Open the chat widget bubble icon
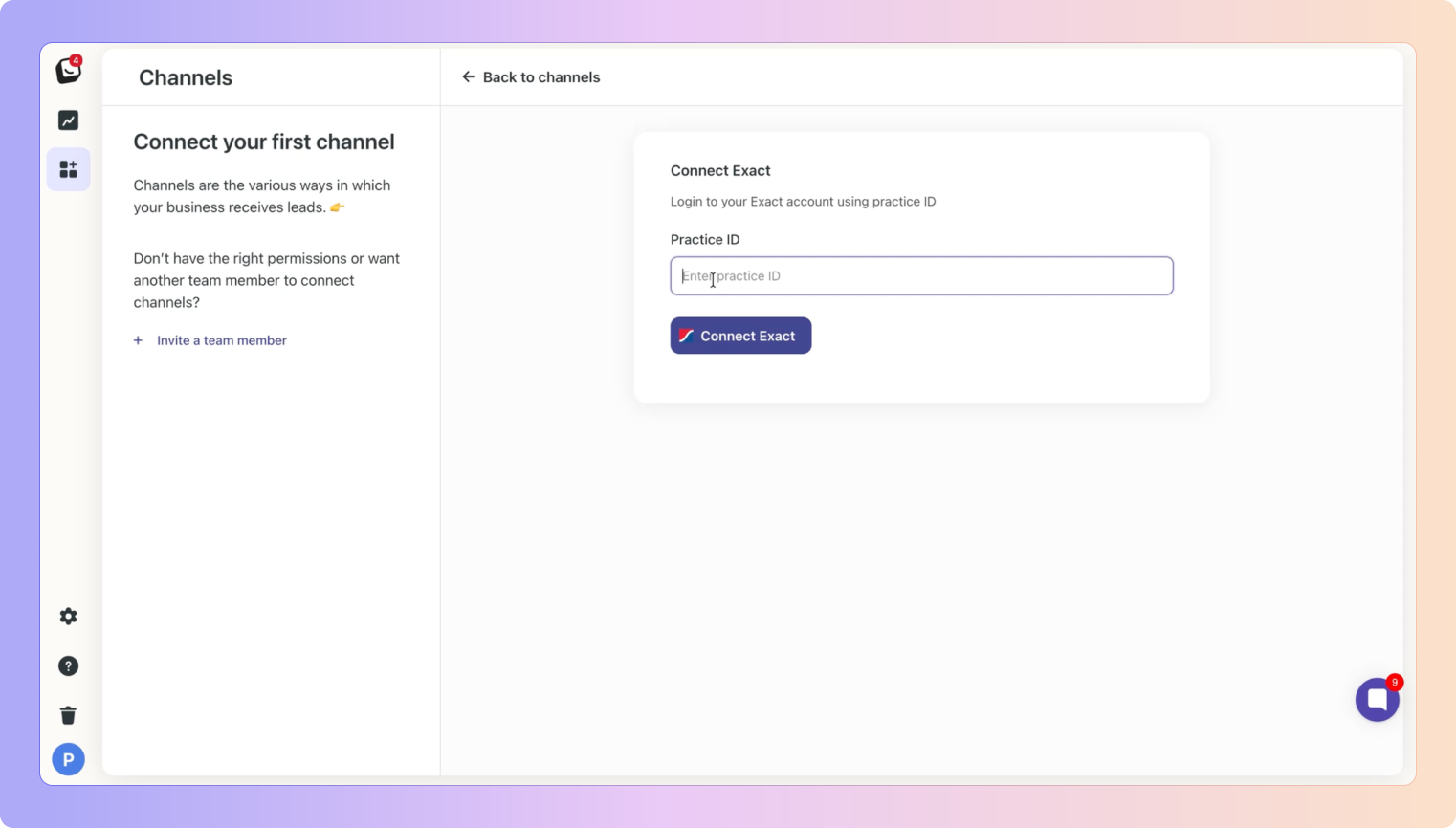 point(1378,700)
